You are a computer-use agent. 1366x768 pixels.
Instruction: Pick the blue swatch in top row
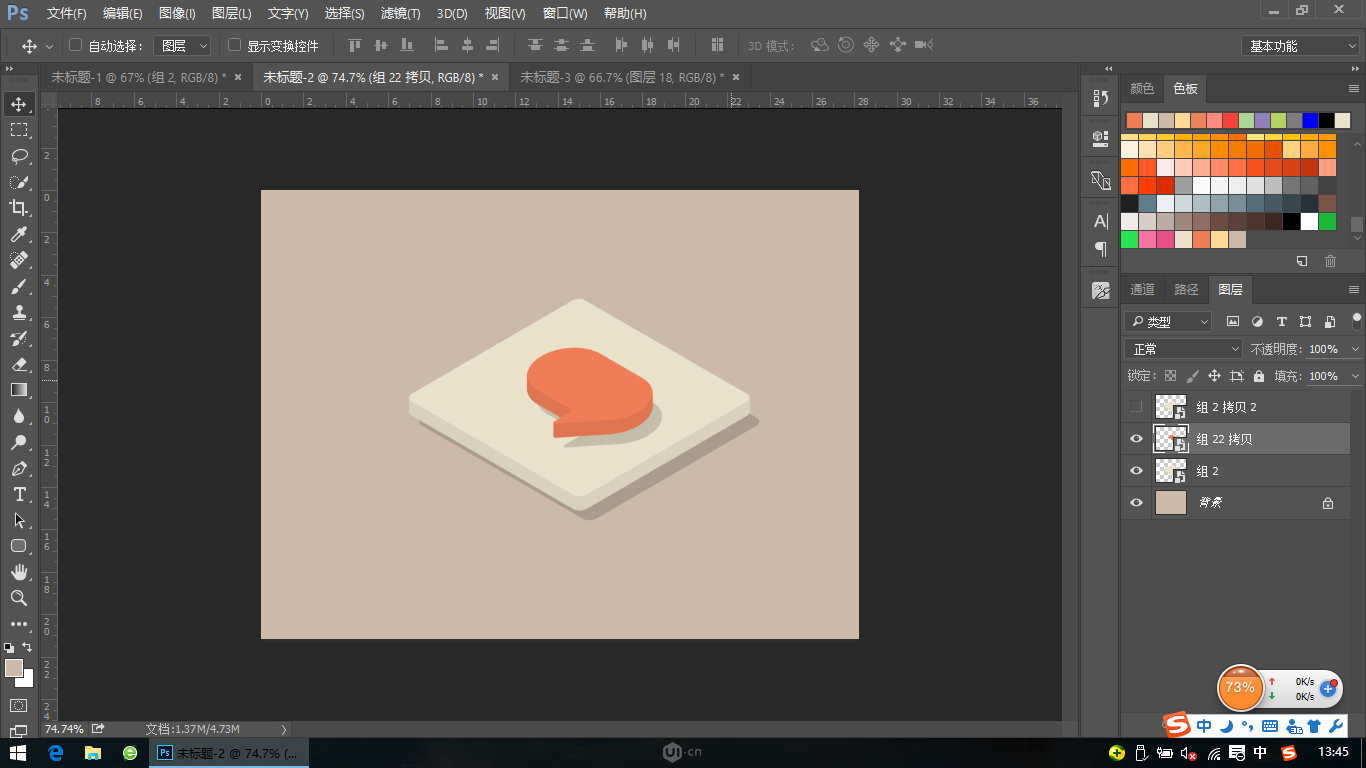pos(1310,120)
